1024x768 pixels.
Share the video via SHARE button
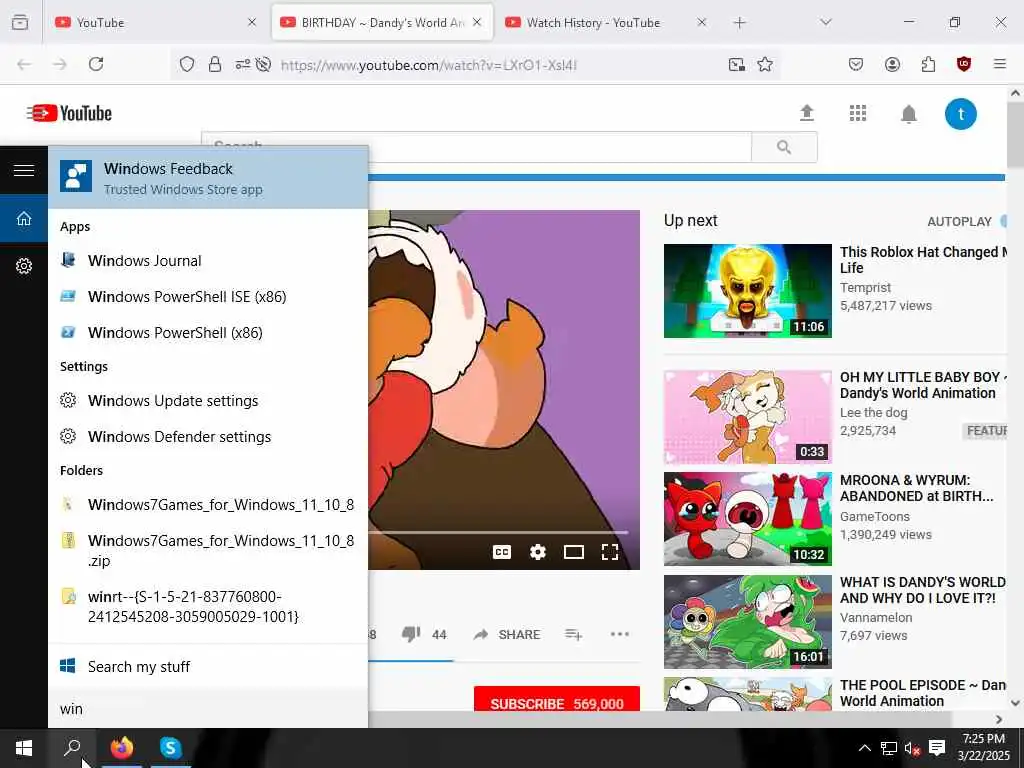coord(507,635)
